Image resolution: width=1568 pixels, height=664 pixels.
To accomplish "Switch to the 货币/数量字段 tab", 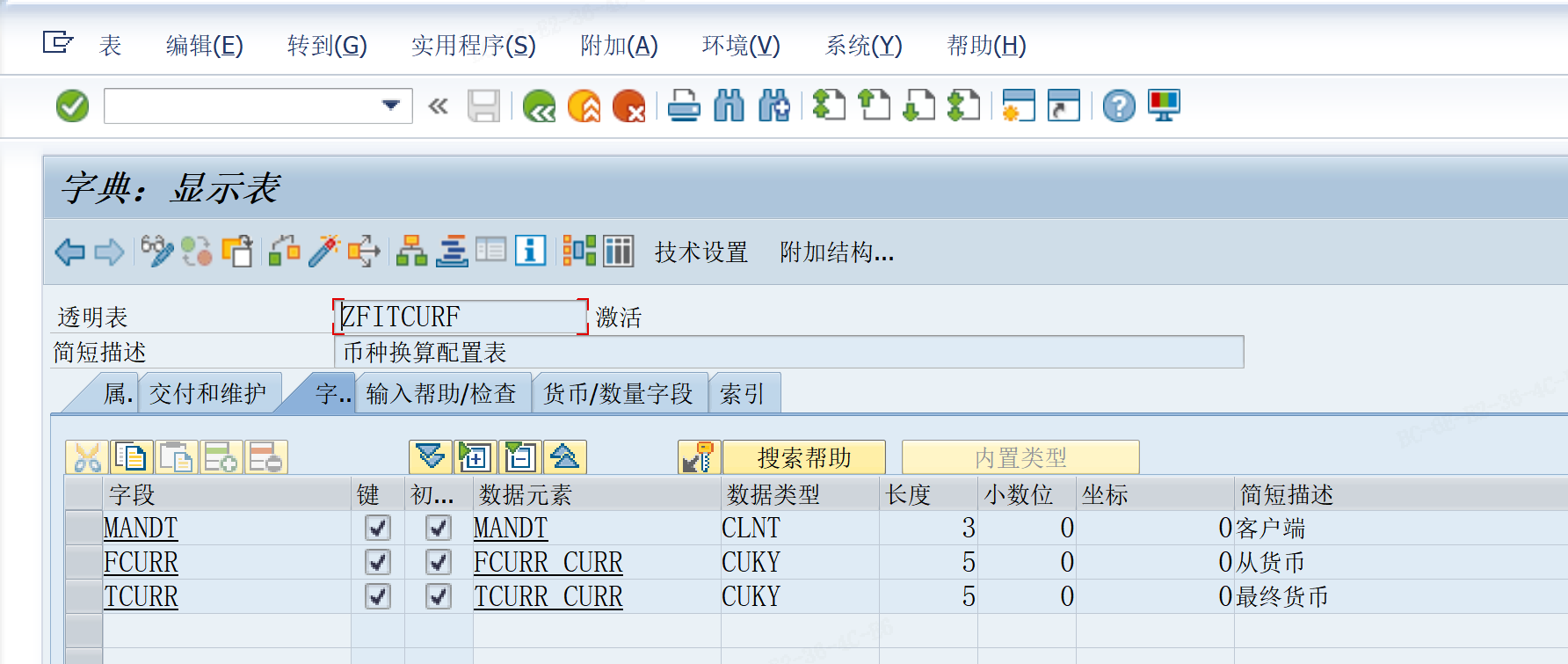I will [619, 393].
